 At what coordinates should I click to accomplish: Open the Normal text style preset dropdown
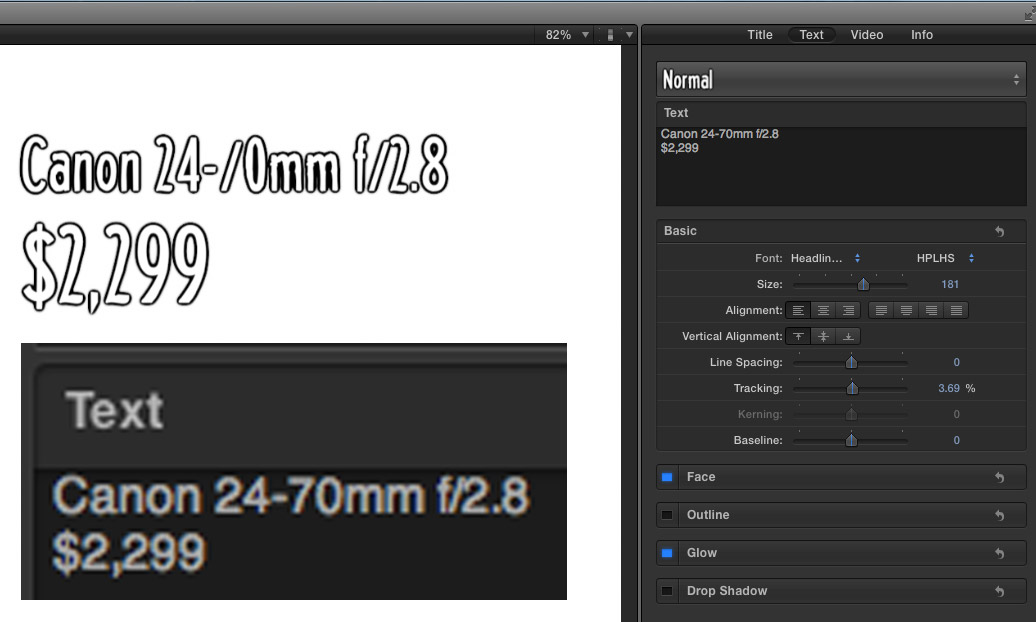(x=841, y=80)
